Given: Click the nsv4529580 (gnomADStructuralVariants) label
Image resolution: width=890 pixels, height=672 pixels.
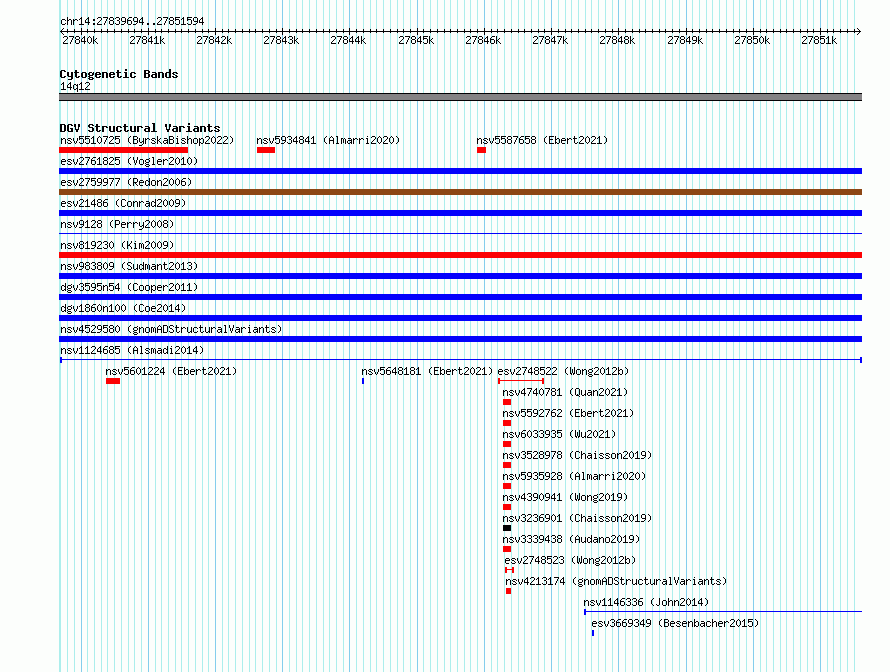Looking at the screenshot, I should [171, 329].
